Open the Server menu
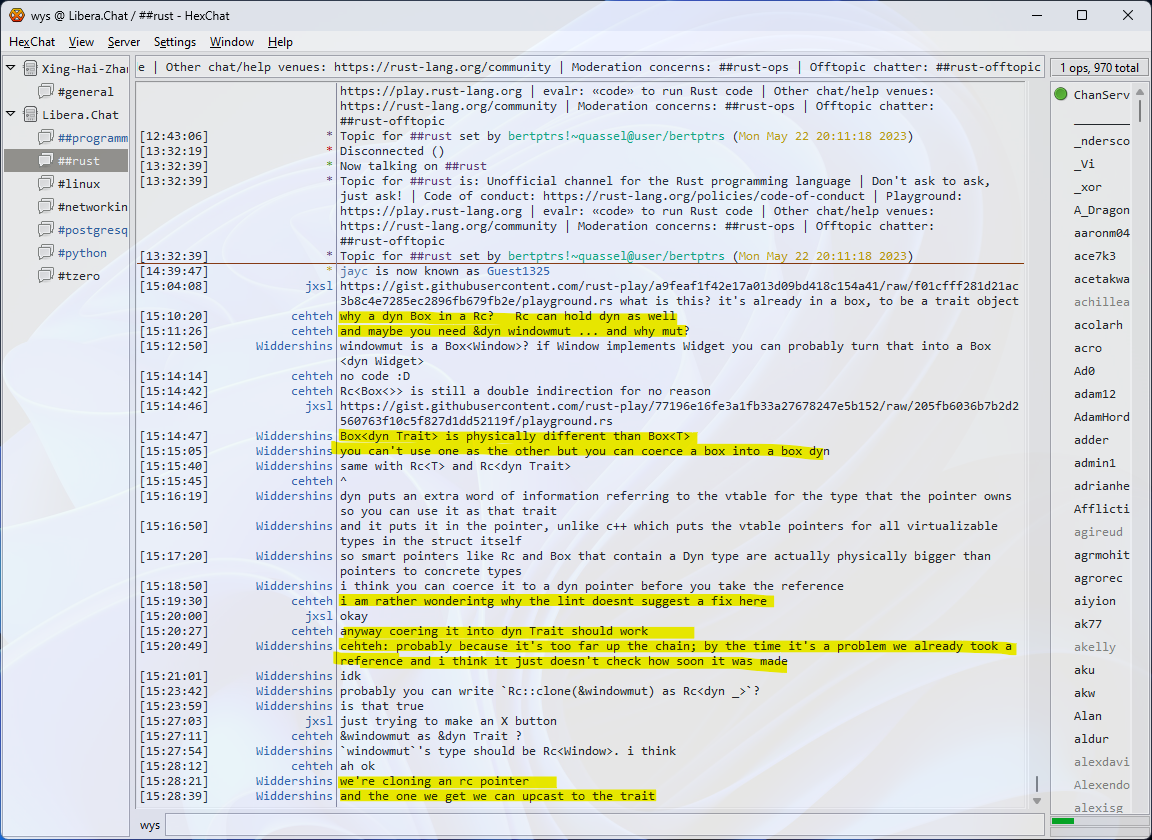Screen dimensions: 1152x840 point(124,42)
